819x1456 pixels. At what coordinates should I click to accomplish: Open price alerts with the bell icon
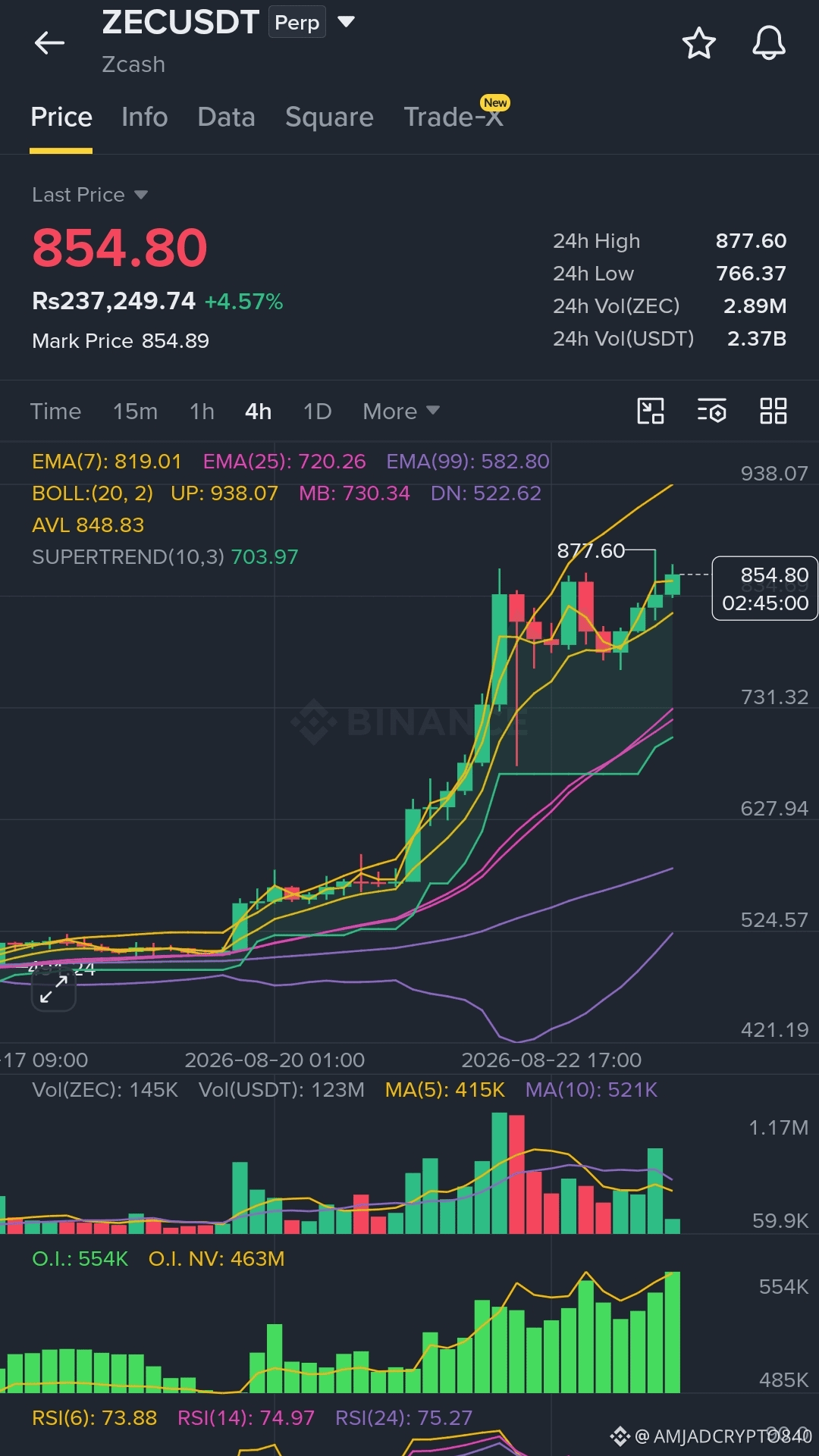pos(768,43)
